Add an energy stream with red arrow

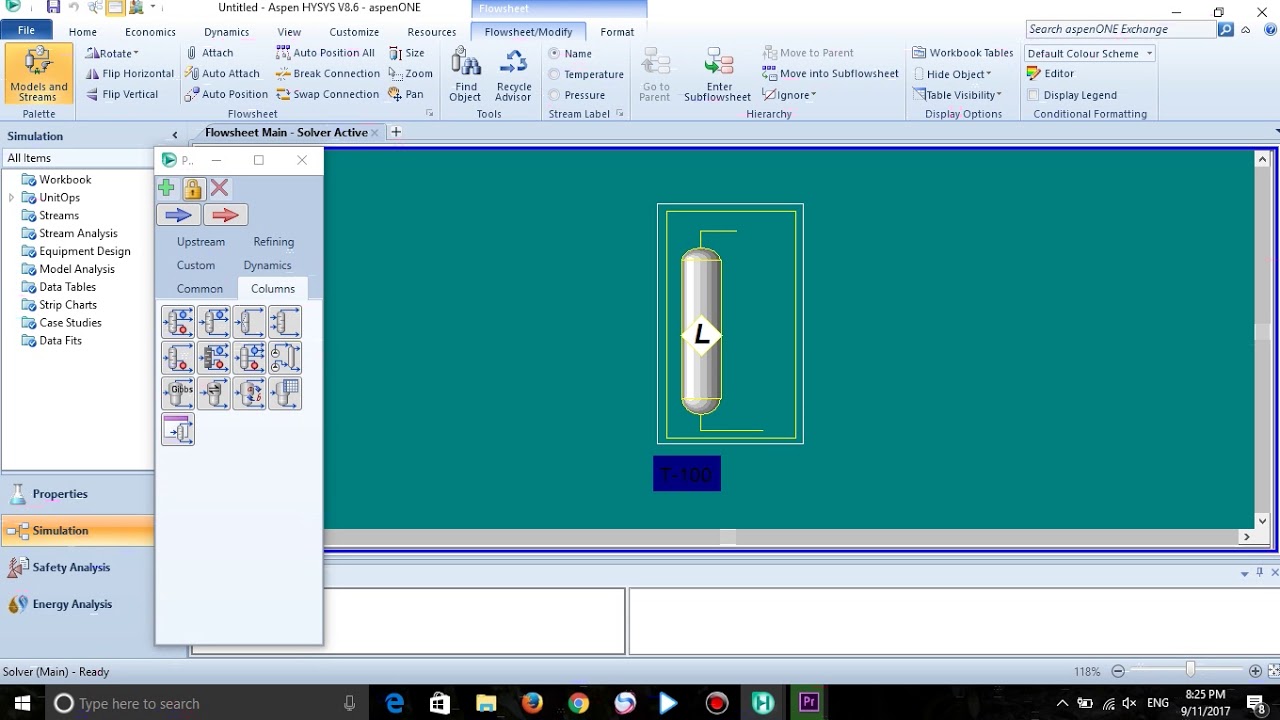pos(225,215)
